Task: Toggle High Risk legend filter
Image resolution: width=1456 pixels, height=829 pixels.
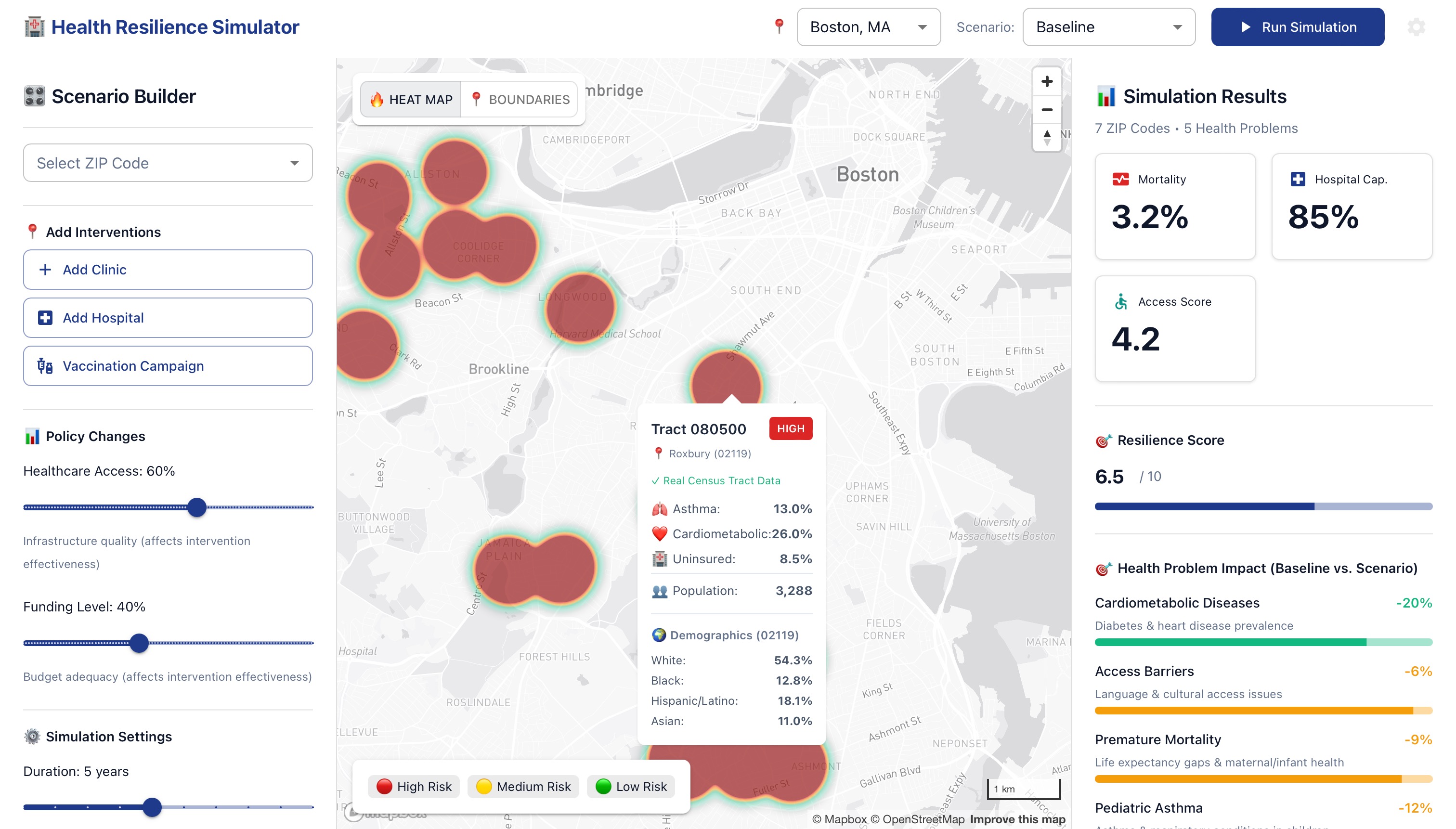Action: (x=414, y=786)
